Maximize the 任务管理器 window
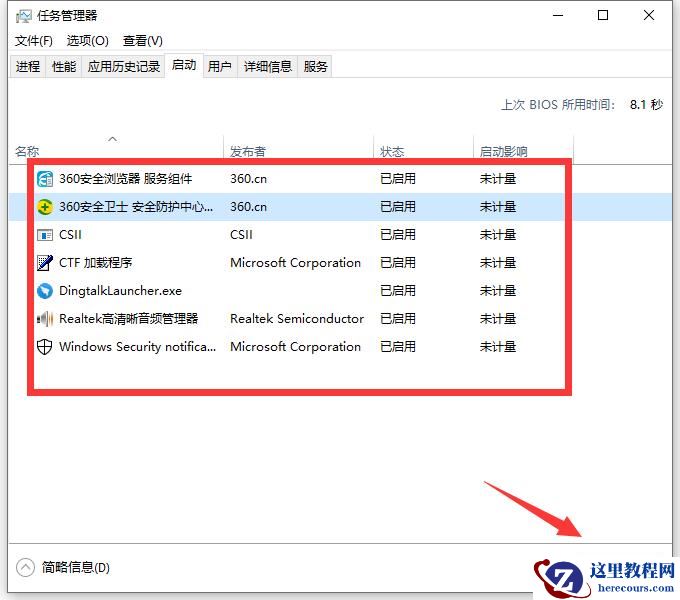 603,16
